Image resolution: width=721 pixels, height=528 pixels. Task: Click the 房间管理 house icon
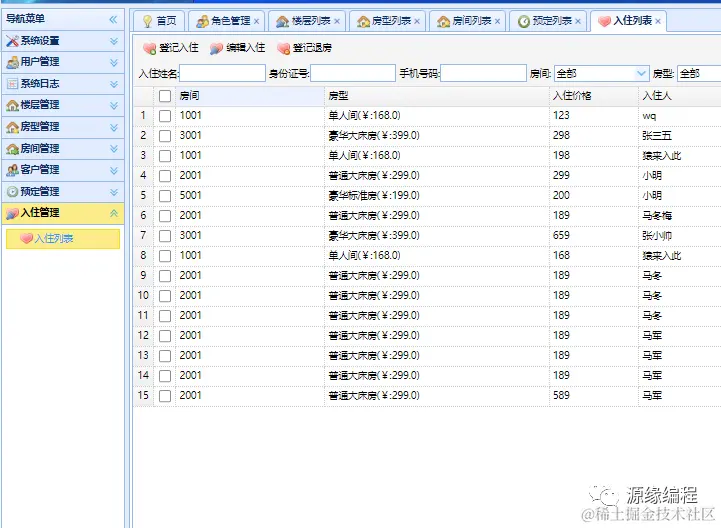pyautogui.click(x=12, y=149)
